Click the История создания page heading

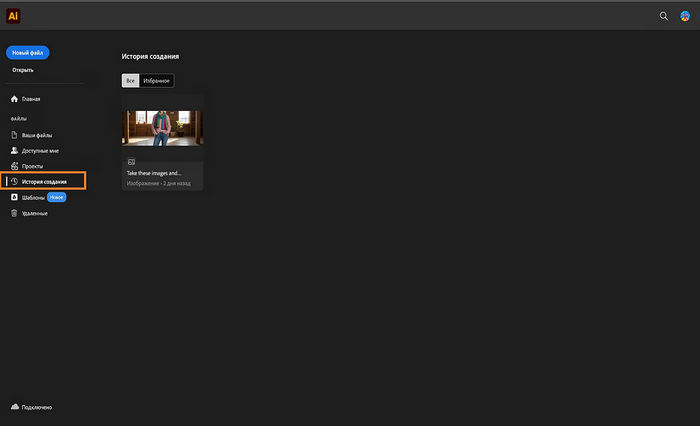tap(150, 57)
